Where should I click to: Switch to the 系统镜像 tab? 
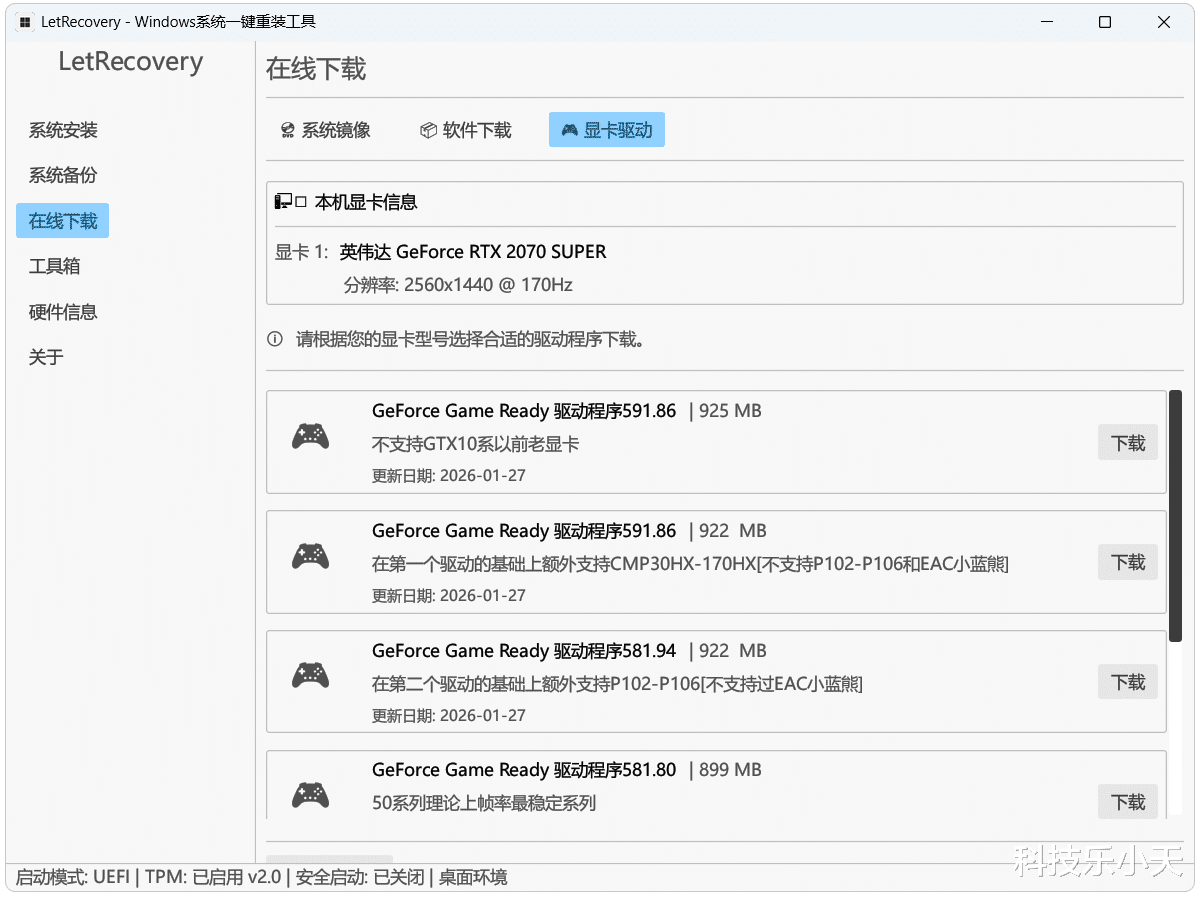(x=325, y=130)
